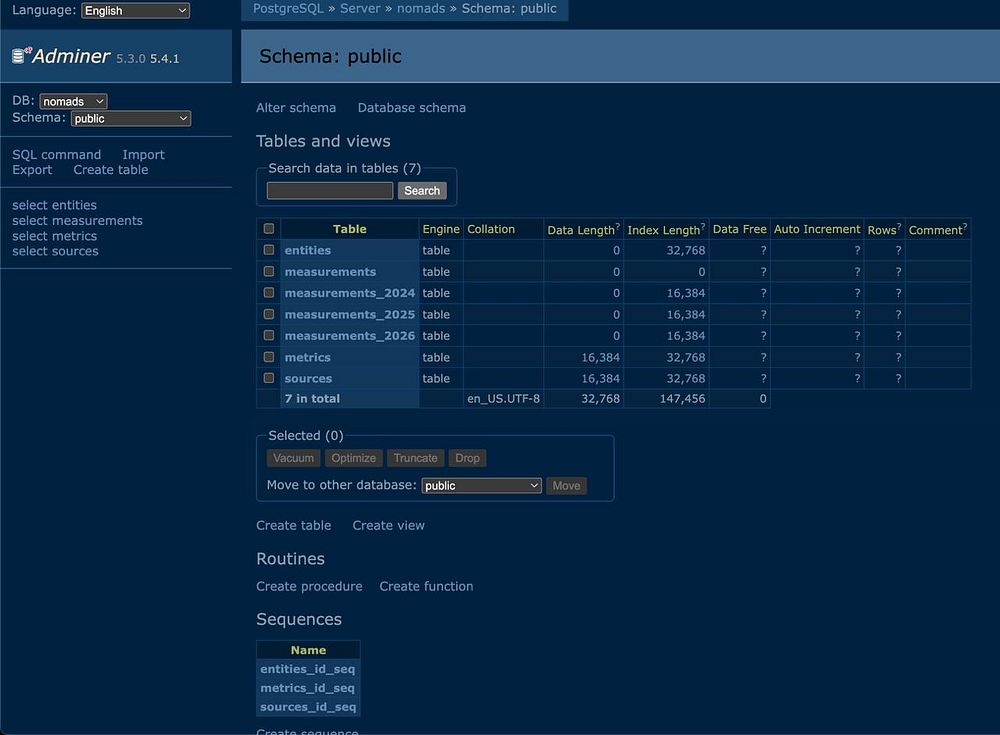This screenshot has width=1000, height=735.
Task: Click Create view link
Action: pos(388,525)
